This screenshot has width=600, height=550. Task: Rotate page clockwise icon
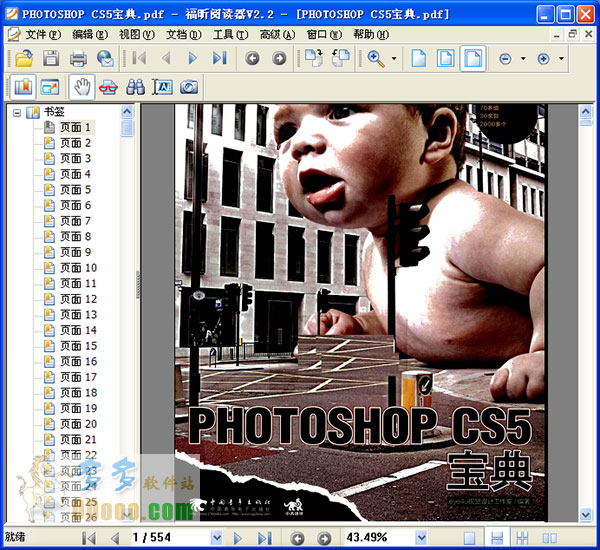(314, 58)
